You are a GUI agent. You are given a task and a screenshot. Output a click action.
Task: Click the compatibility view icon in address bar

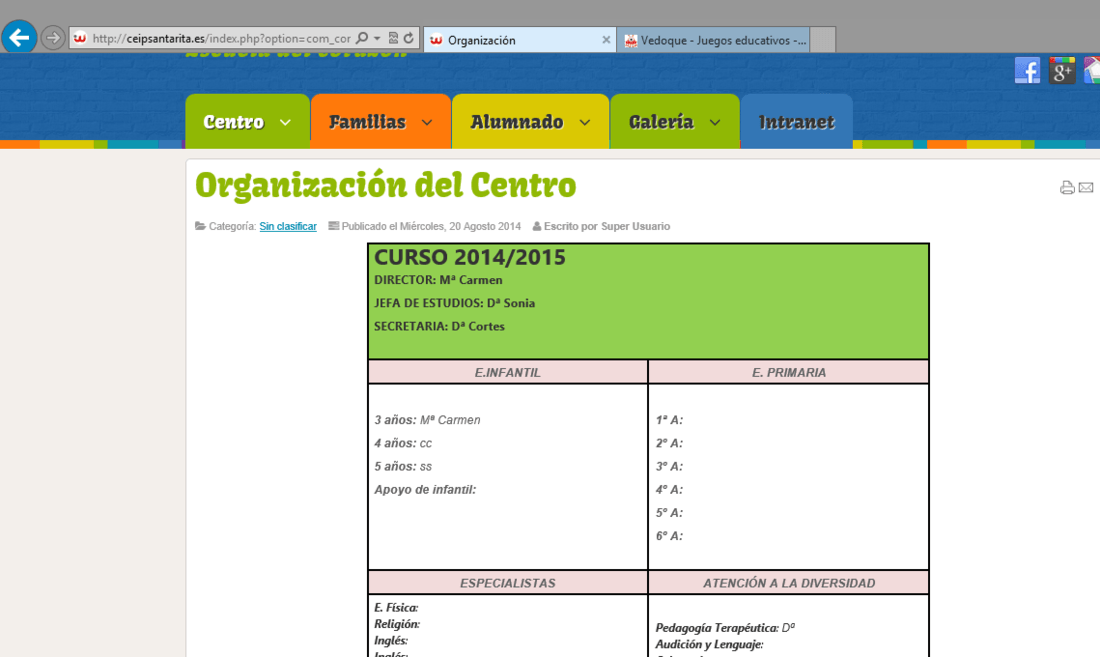tap(393, 38)
